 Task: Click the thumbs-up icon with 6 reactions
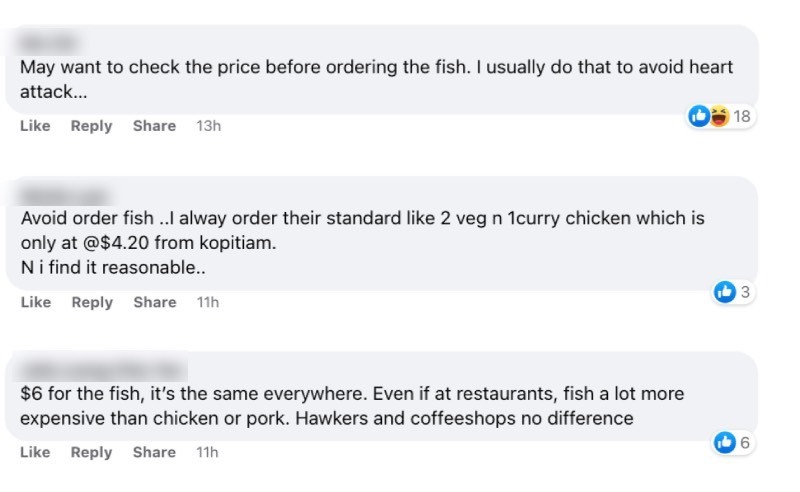click(724, 442)
